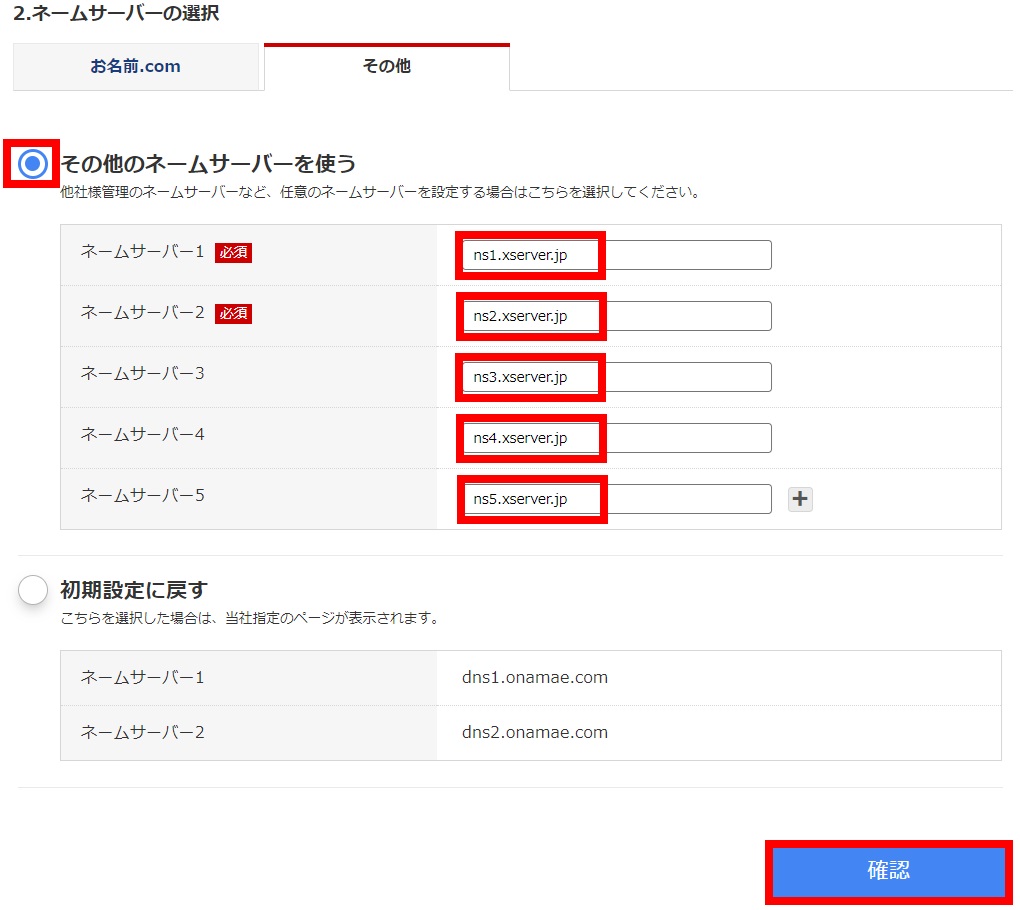Click the 他社様管理のネームサーバー description text
This screenshot has height=910, width=1020.
(x=380, y=192)
